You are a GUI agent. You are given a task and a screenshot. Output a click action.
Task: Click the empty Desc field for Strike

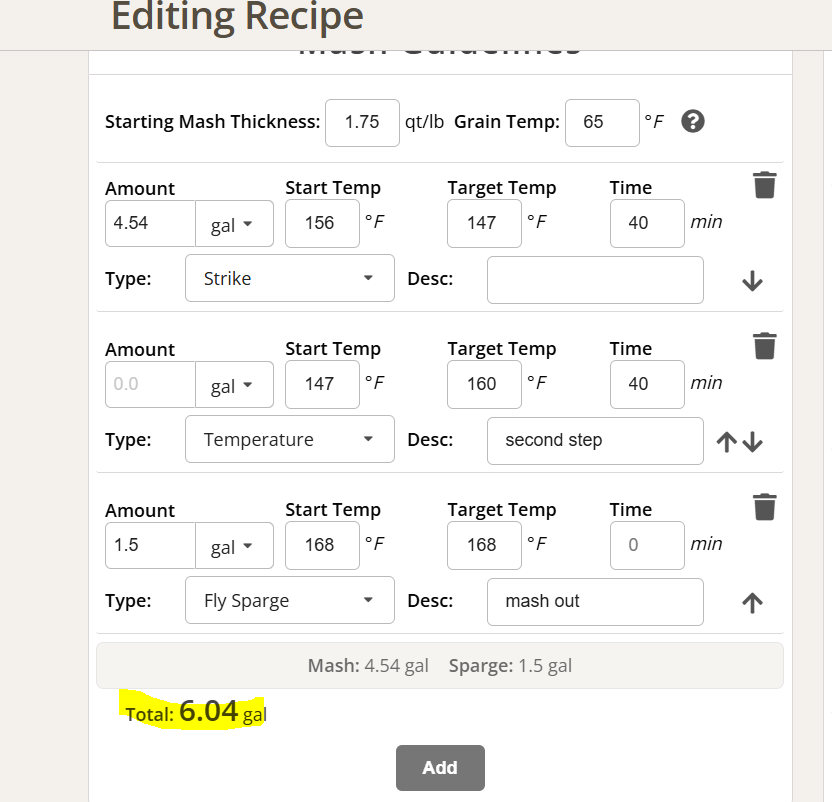click(595, 279)
